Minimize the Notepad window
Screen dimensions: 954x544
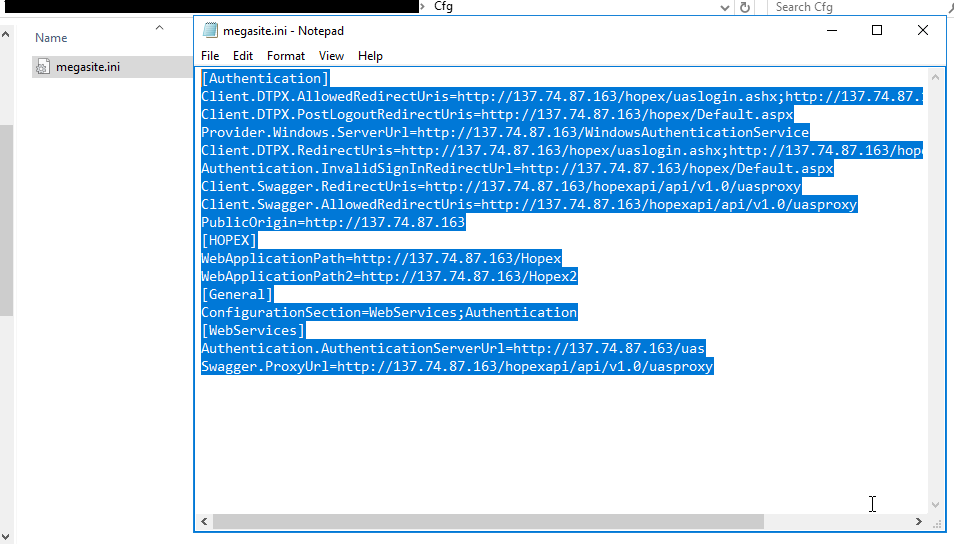pos(832,31)
